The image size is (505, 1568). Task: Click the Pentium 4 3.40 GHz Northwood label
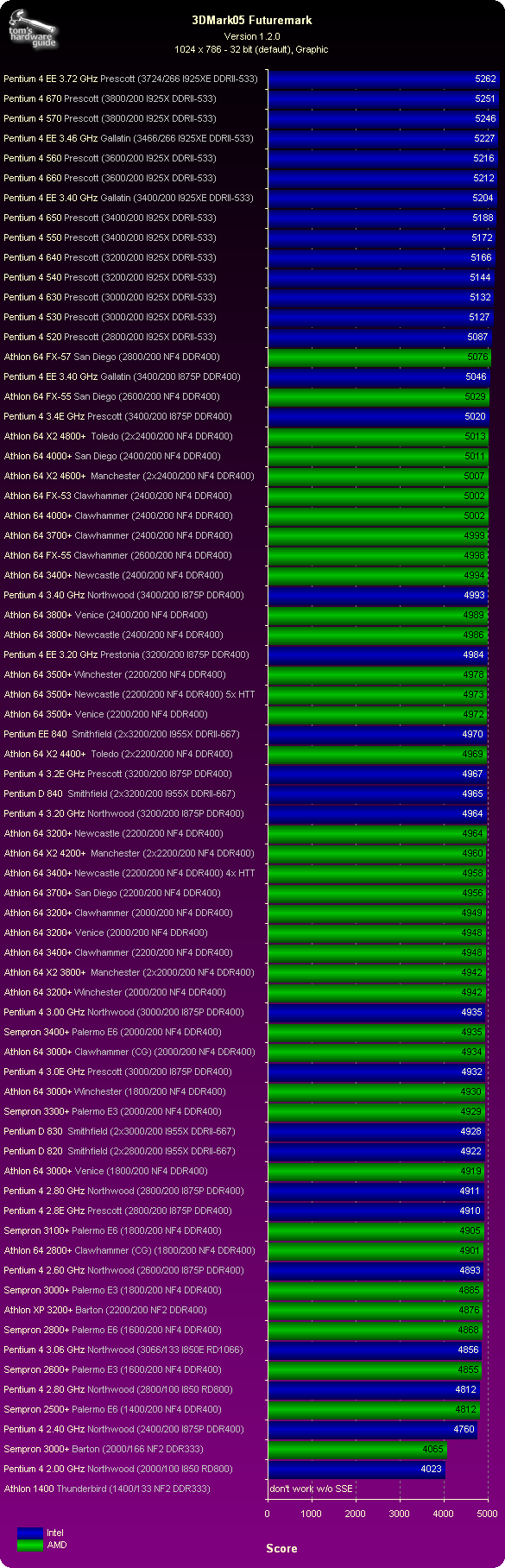click(123, 595)
